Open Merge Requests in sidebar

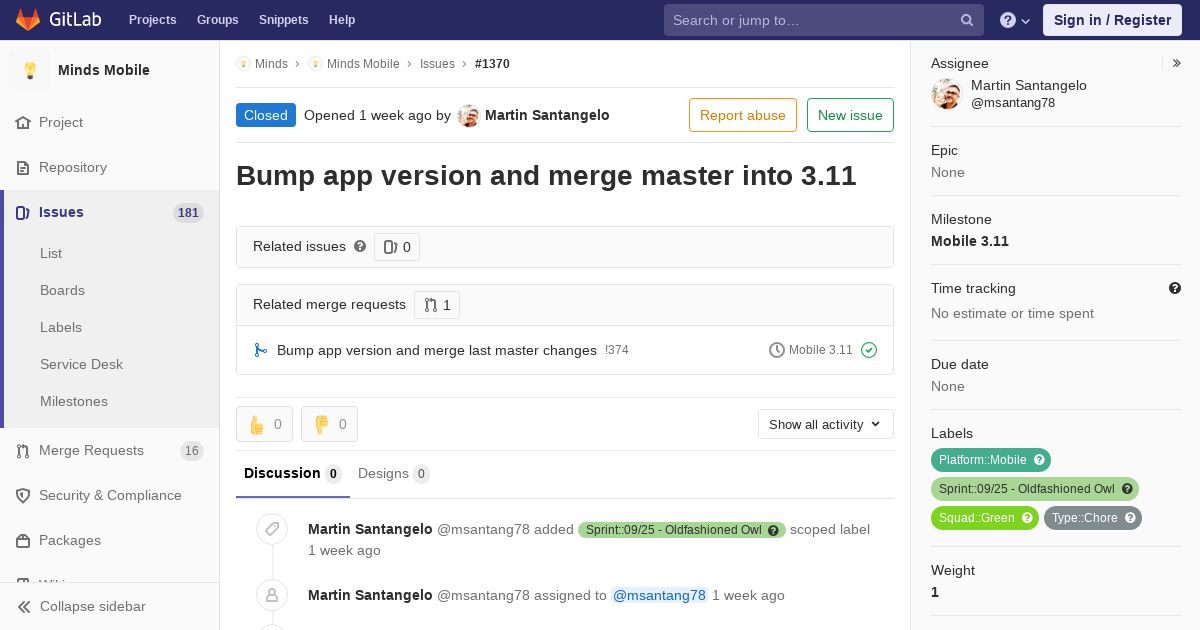coord(109,450)
